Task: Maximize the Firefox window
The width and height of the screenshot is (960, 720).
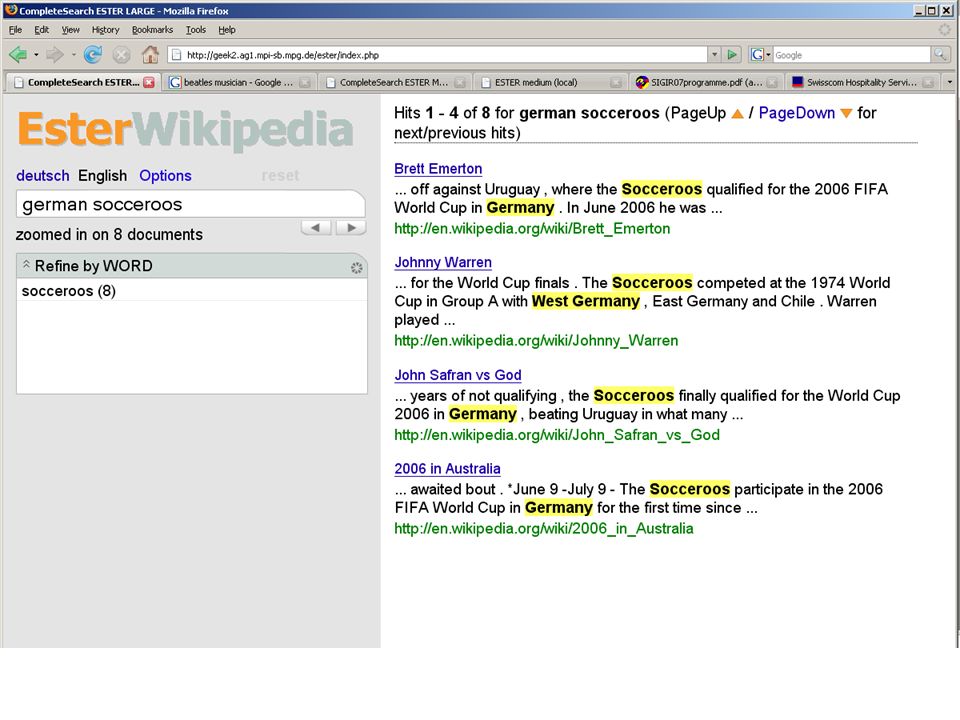Action: point(931,10)
